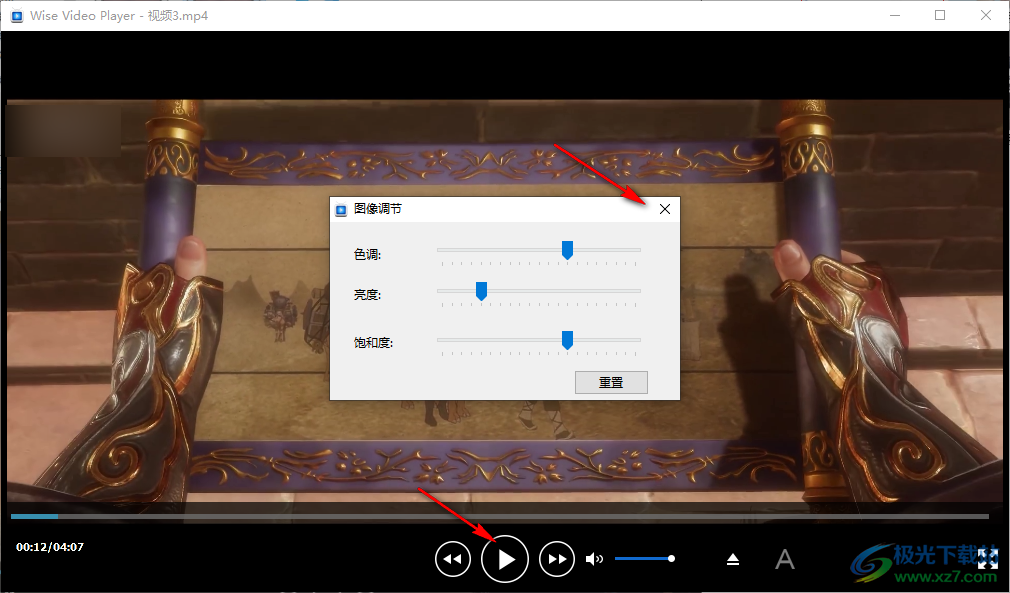Click the 图像调节 dialog title icon
The width and height of the screenshot is (1010, 593).
pos(341,209)
